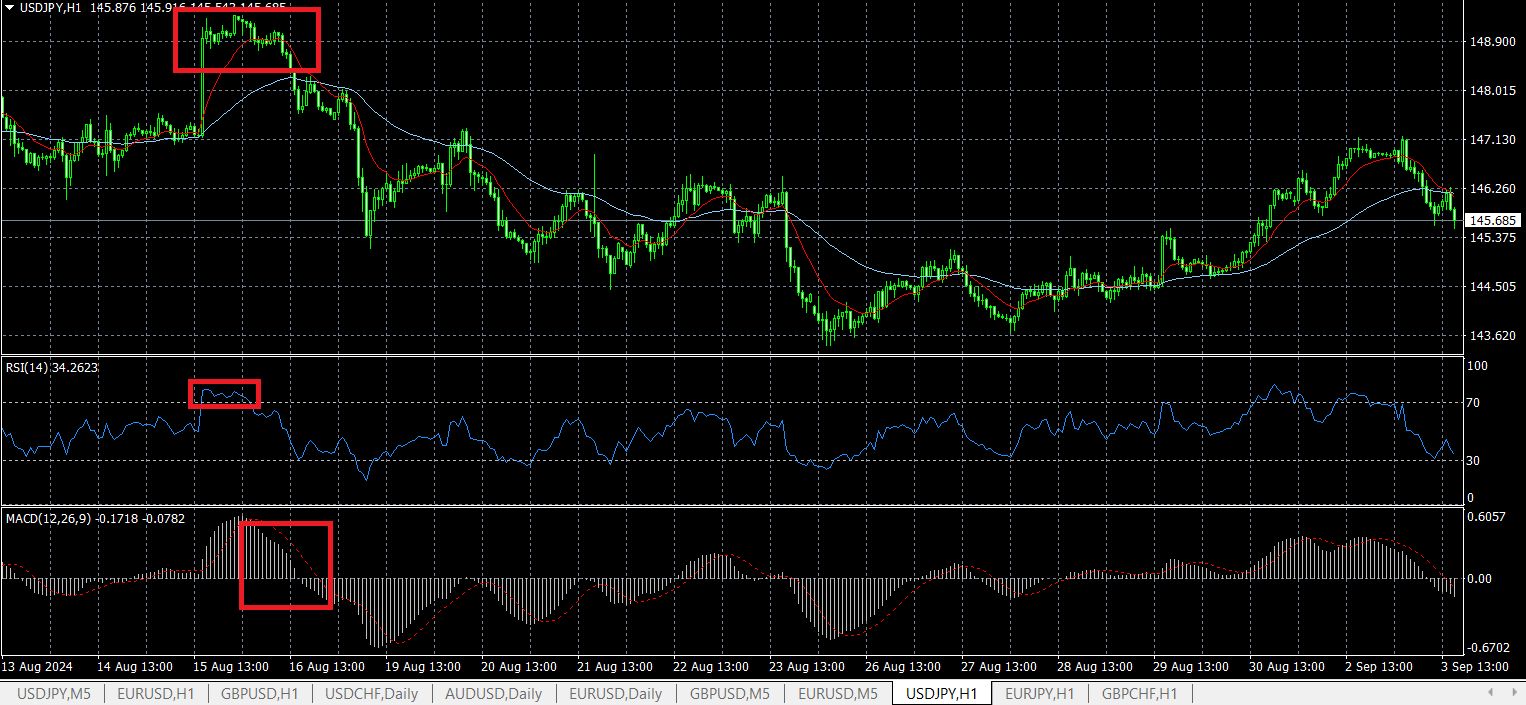Click the 27 Aug 13:00 time label
This screenshot has height=705, width=1526.
999,667
